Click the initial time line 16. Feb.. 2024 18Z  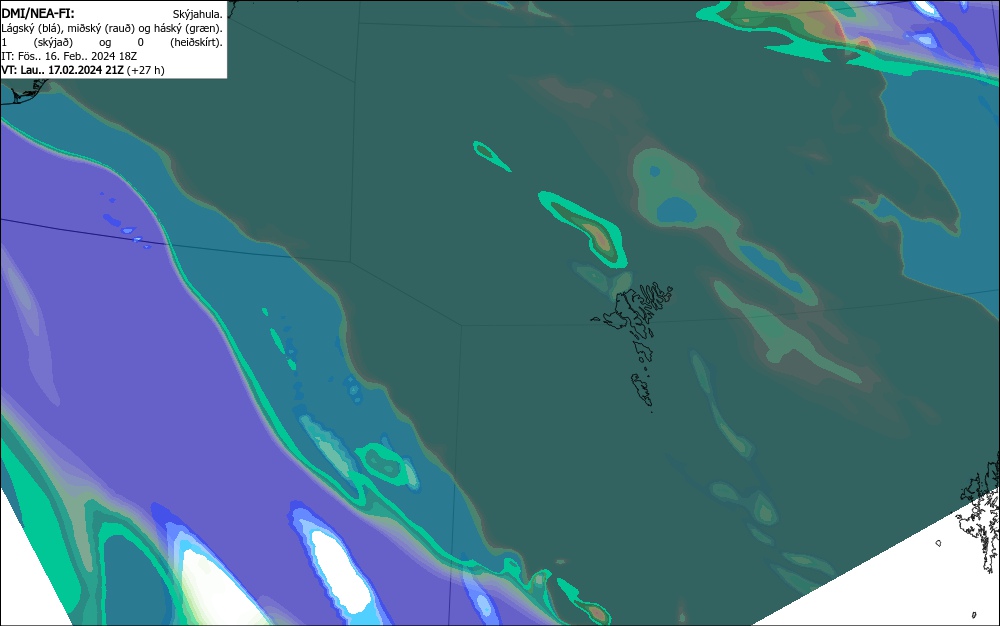pos(69,56)
